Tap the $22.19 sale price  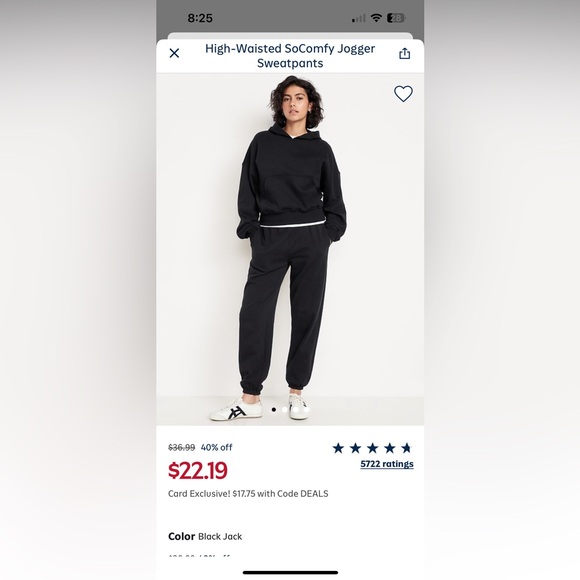coord(198,471)
